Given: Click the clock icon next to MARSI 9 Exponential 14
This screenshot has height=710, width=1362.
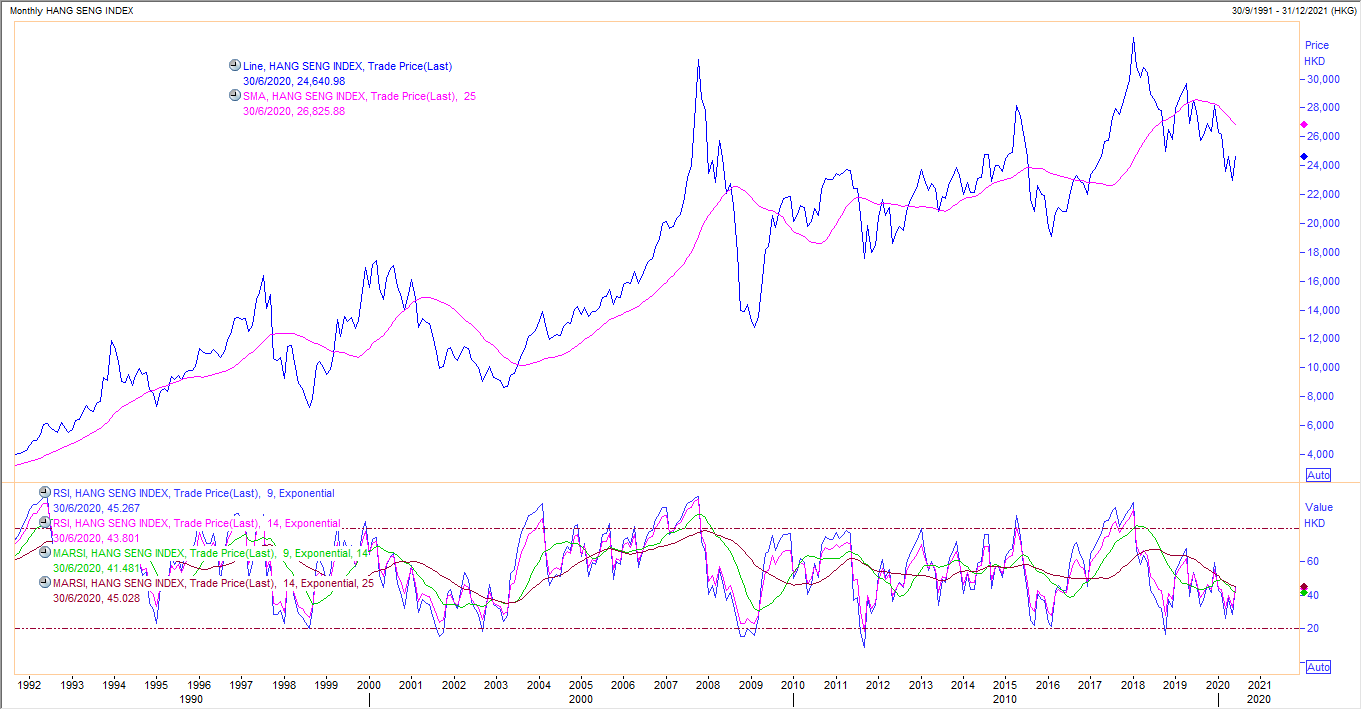Looking at the screenshot, I should (44, 552).
